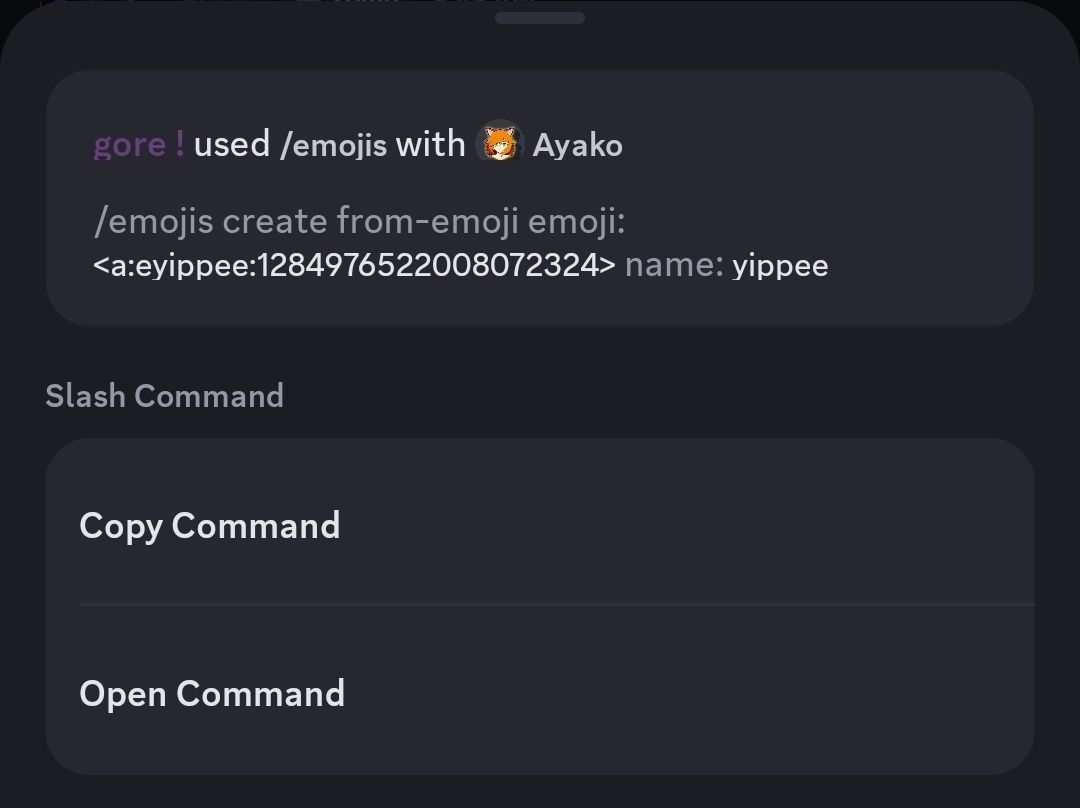The width and height of the screenshot is (1080, 808).
Task: Select Open Command option
Action: (x=540, y=693)
